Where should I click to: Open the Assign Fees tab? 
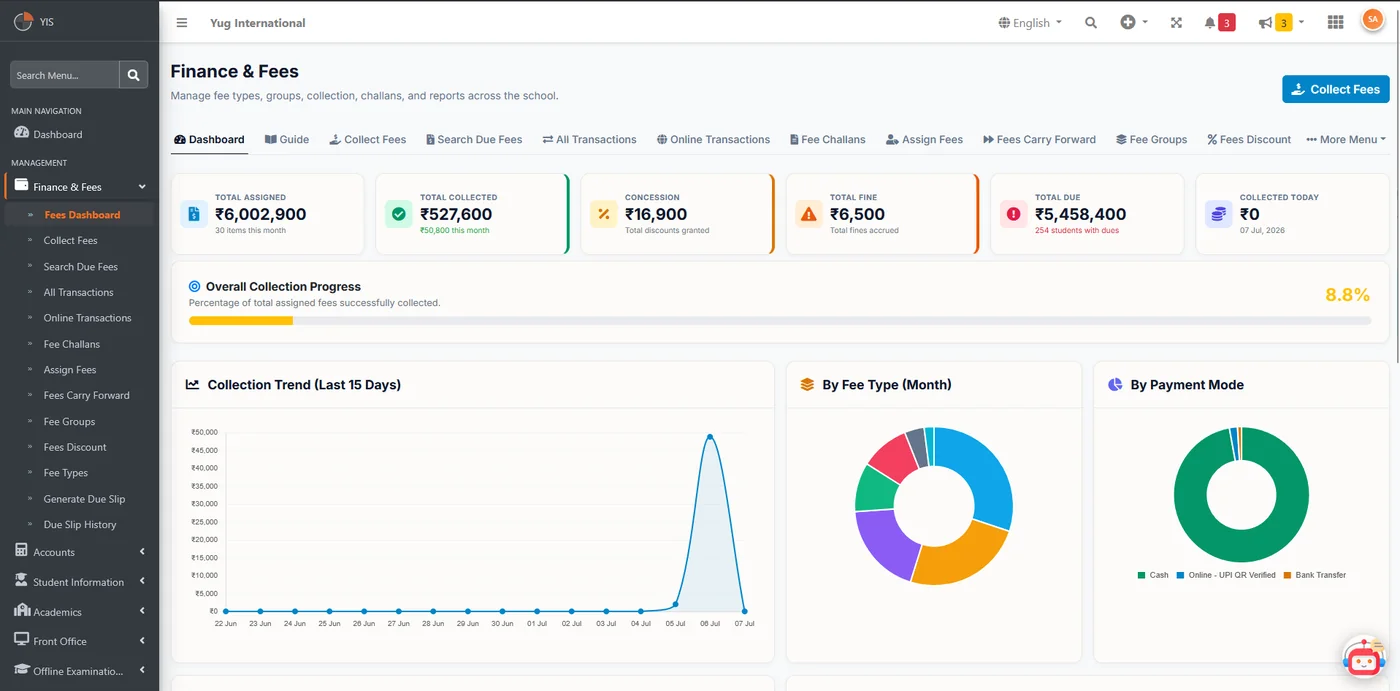tap(924, 139)
